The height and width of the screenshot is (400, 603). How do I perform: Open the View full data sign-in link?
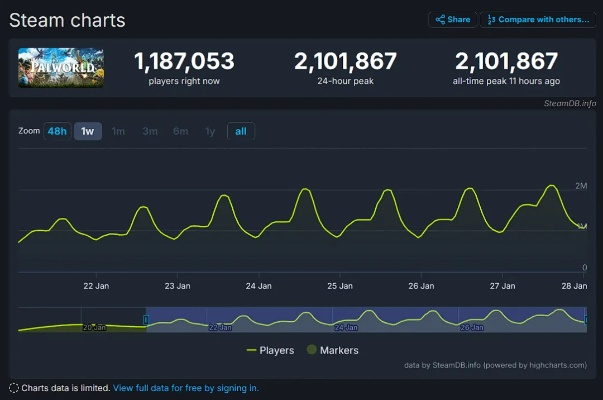(186, 387)
